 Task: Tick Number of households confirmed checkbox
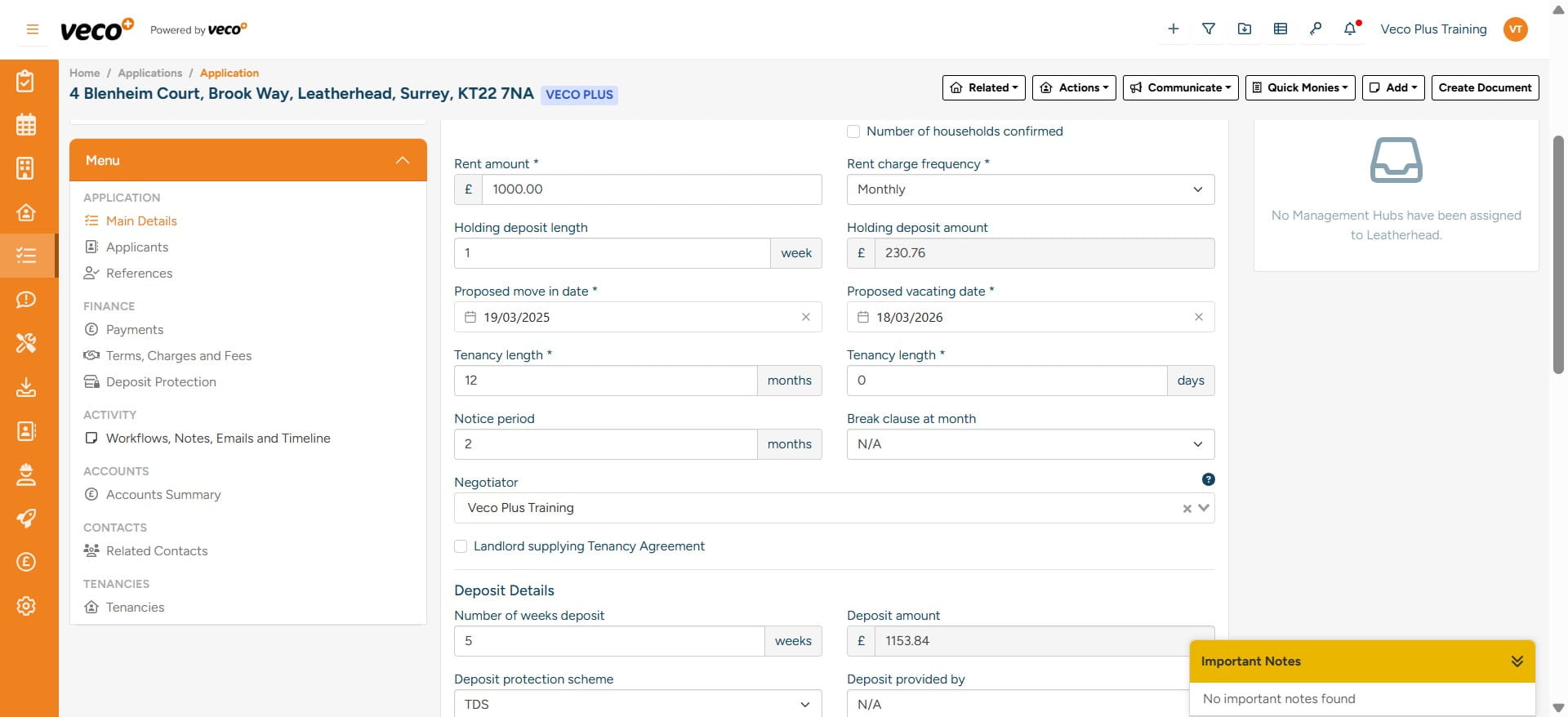[x=853, y=131]
